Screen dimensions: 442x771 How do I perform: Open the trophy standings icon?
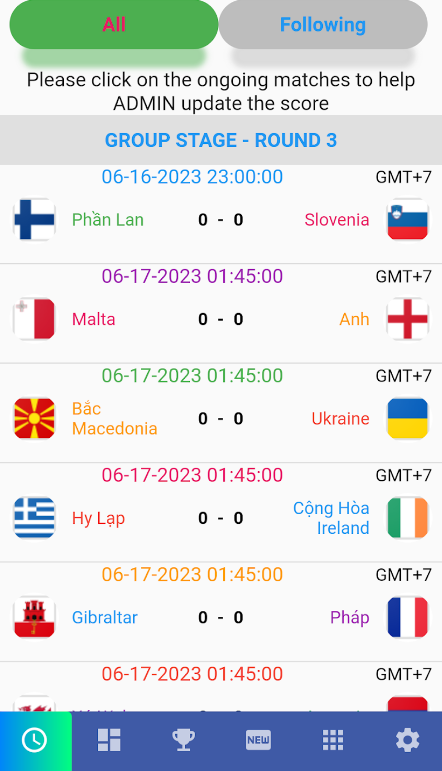(183, 740)
